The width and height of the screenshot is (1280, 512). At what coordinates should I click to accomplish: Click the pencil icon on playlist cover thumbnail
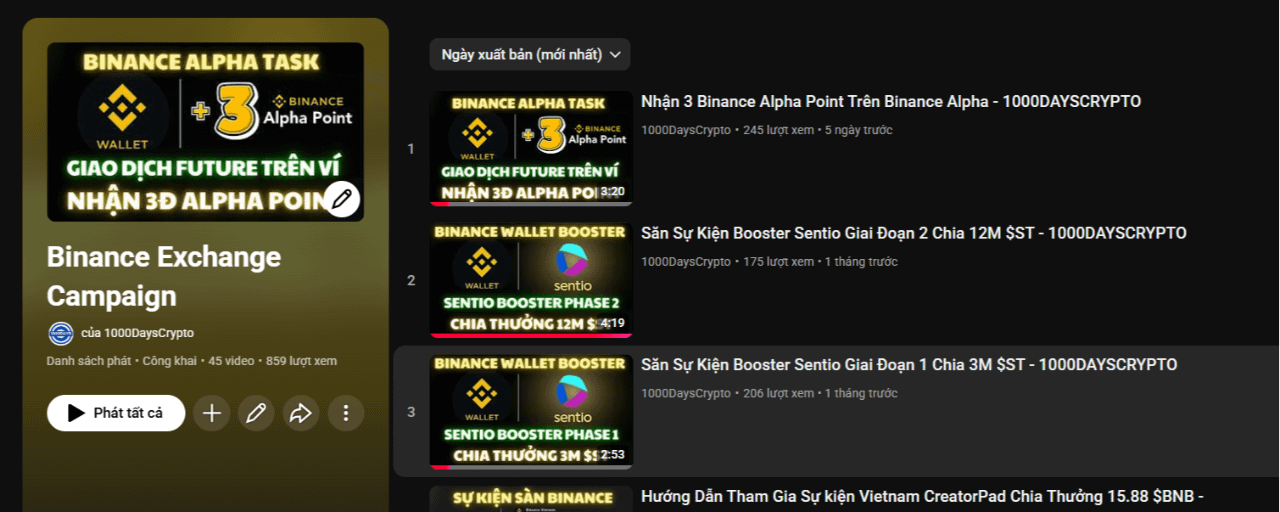[x=342, y=198]
